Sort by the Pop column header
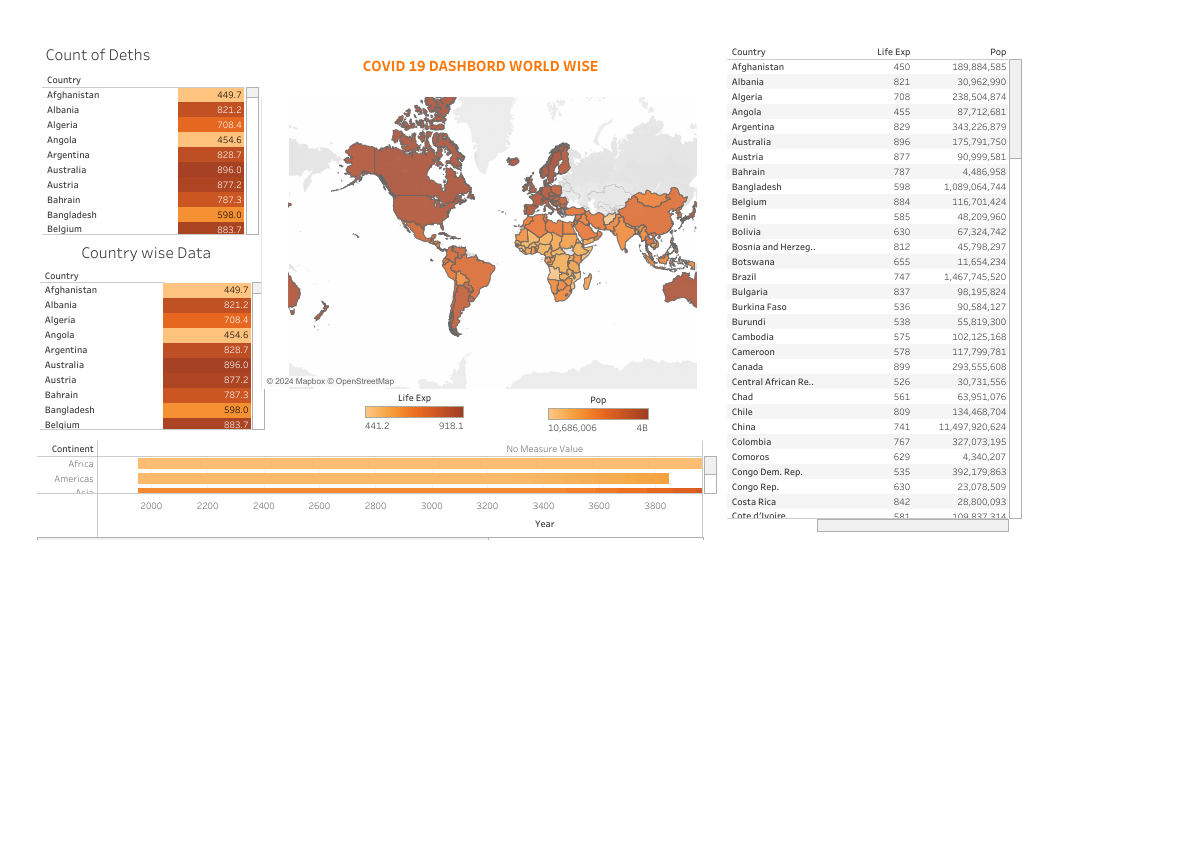This screenshot has width=1191, height=842. click(998, 51)
